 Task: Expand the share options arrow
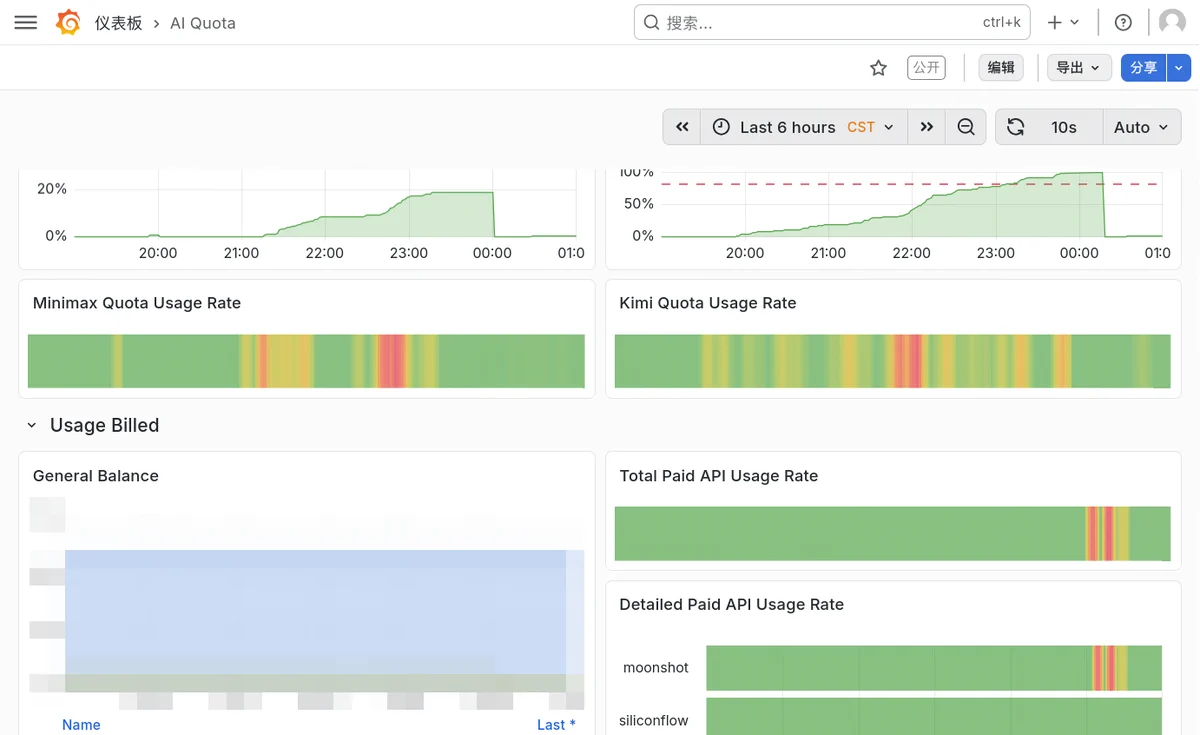1180,67
